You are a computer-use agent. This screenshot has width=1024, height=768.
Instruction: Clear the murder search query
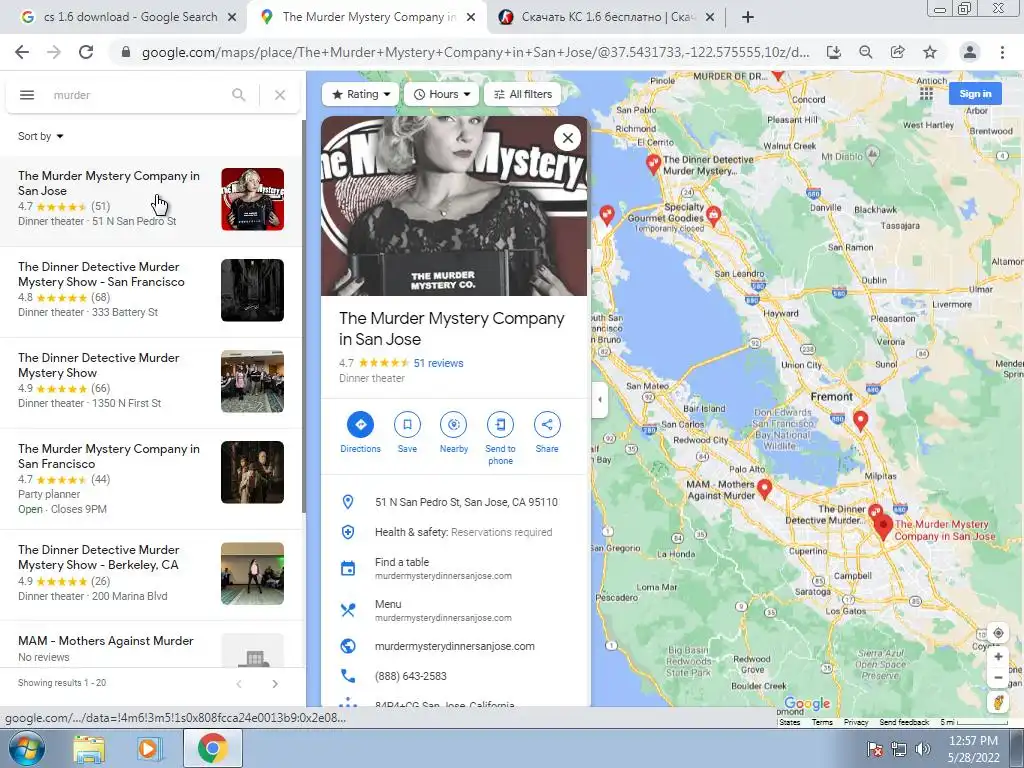(x=280, y=95)
